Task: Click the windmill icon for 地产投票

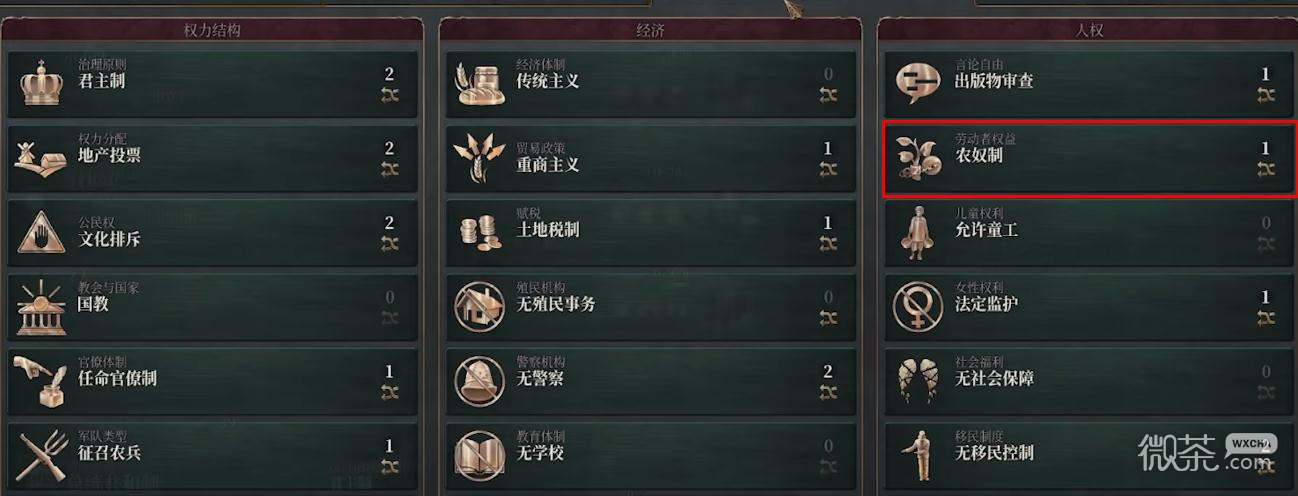Action: [x=42, y=157]
